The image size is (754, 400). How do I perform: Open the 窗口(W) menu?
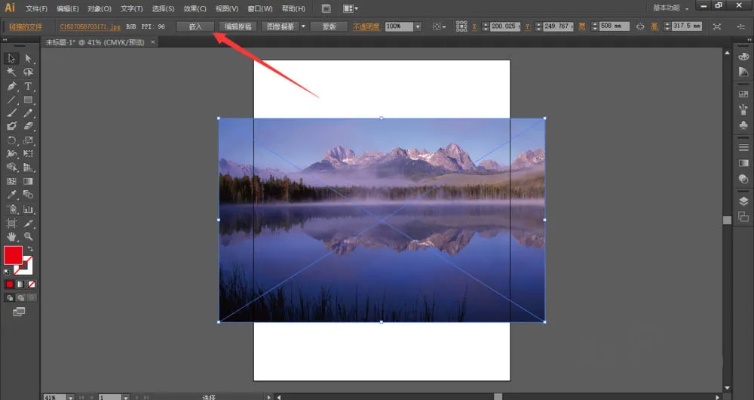[260, 9]
